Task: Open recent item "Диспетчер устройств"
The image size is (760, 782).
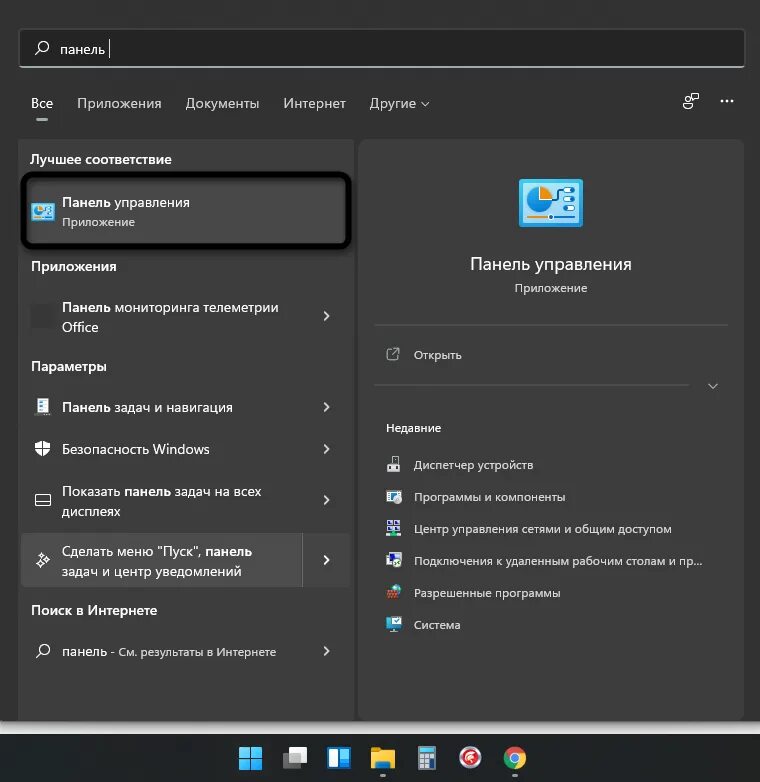Action: click(473, 465)
